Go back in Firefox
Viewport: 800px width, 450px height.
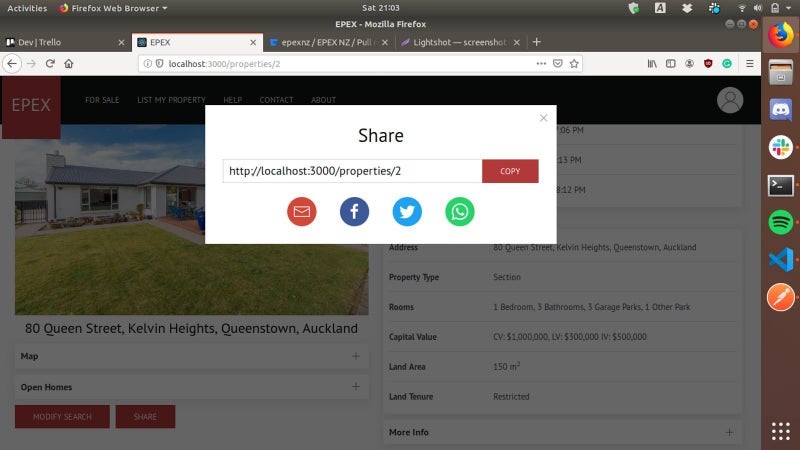12,64
